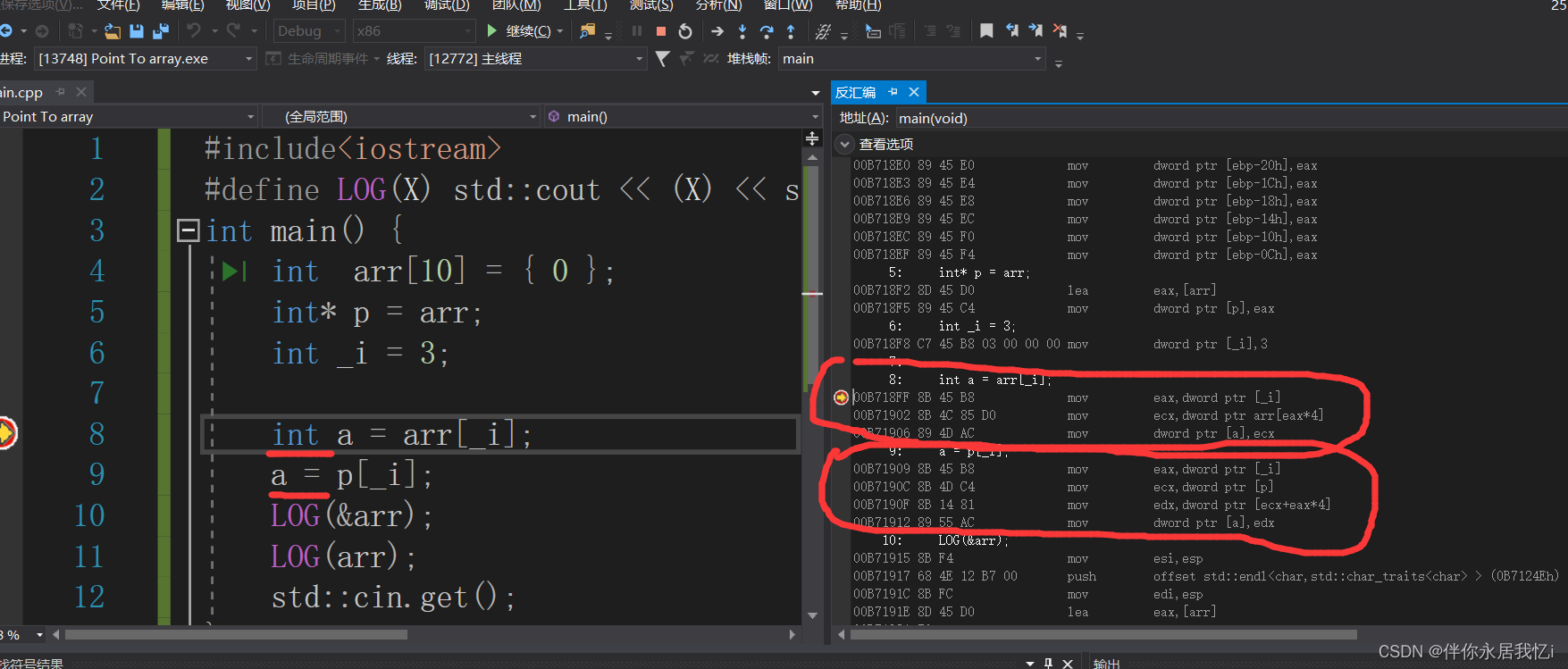
Task: Click the show next statement arrow
Action: (717, 31)
